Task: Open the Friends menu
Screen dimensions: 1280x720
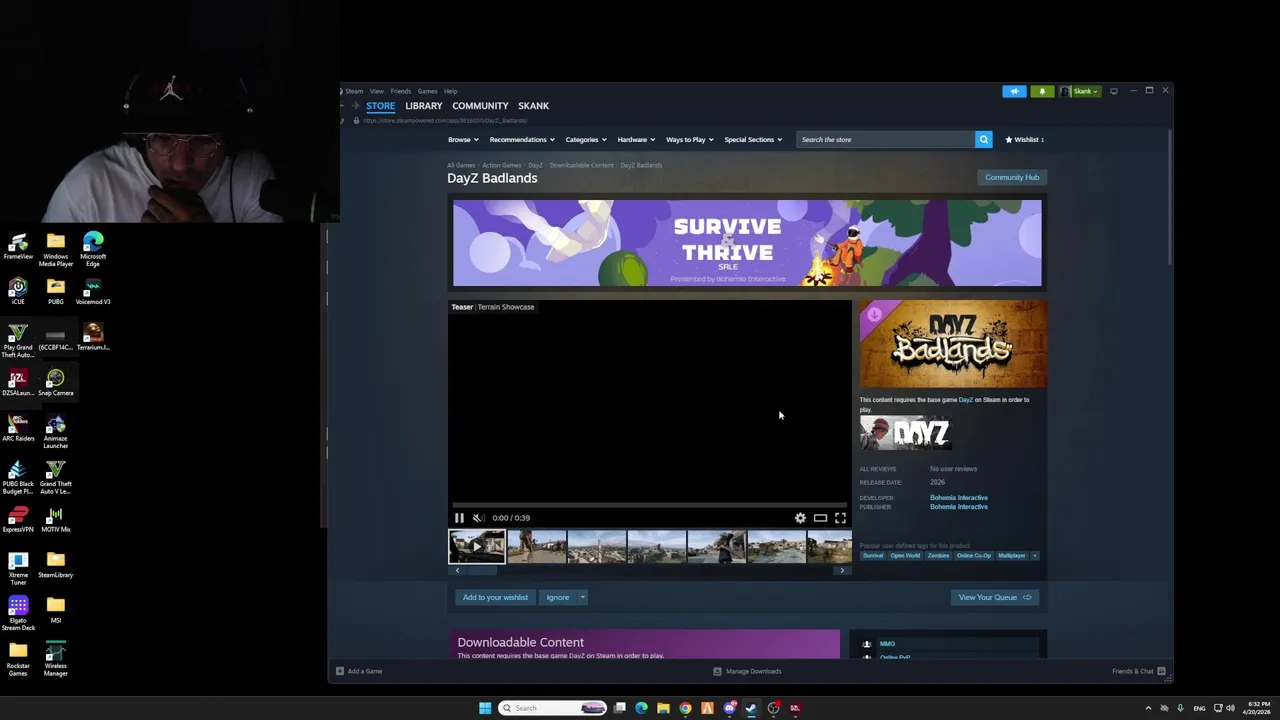Action: tap(401, 91)
